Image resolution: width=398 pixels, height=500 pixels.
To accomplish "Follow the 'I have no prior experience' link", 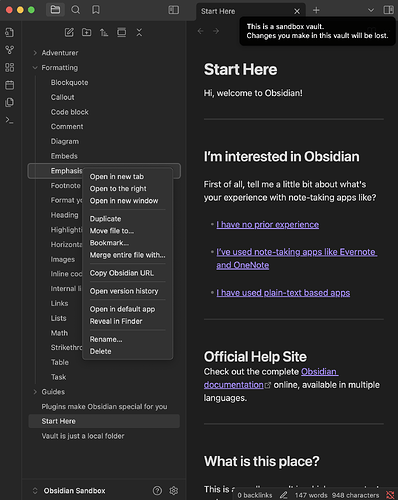I will [x=268, y=225].
